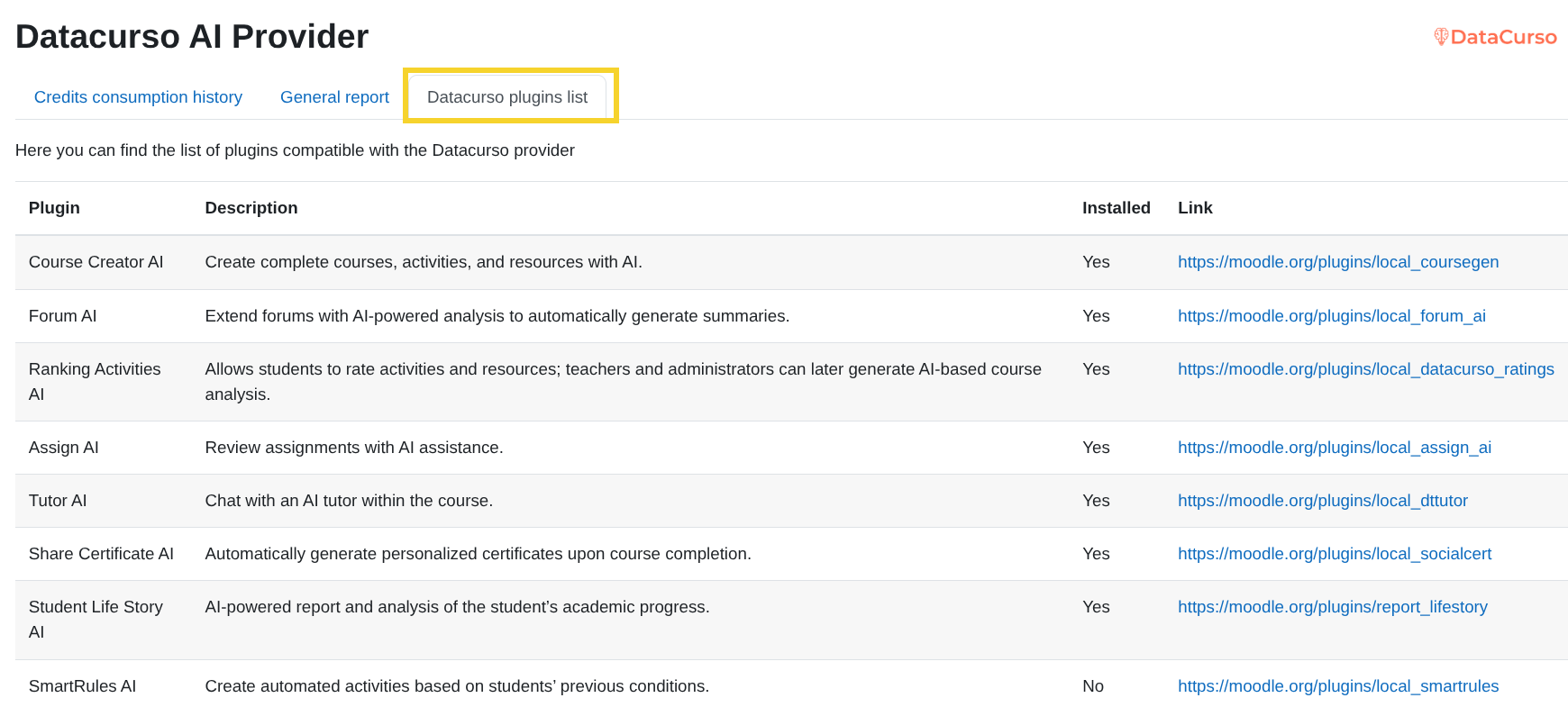Visit the local_datacurso_ratings plugin link
This screenshot has width=1568, height=716.
click(1366, 369)
